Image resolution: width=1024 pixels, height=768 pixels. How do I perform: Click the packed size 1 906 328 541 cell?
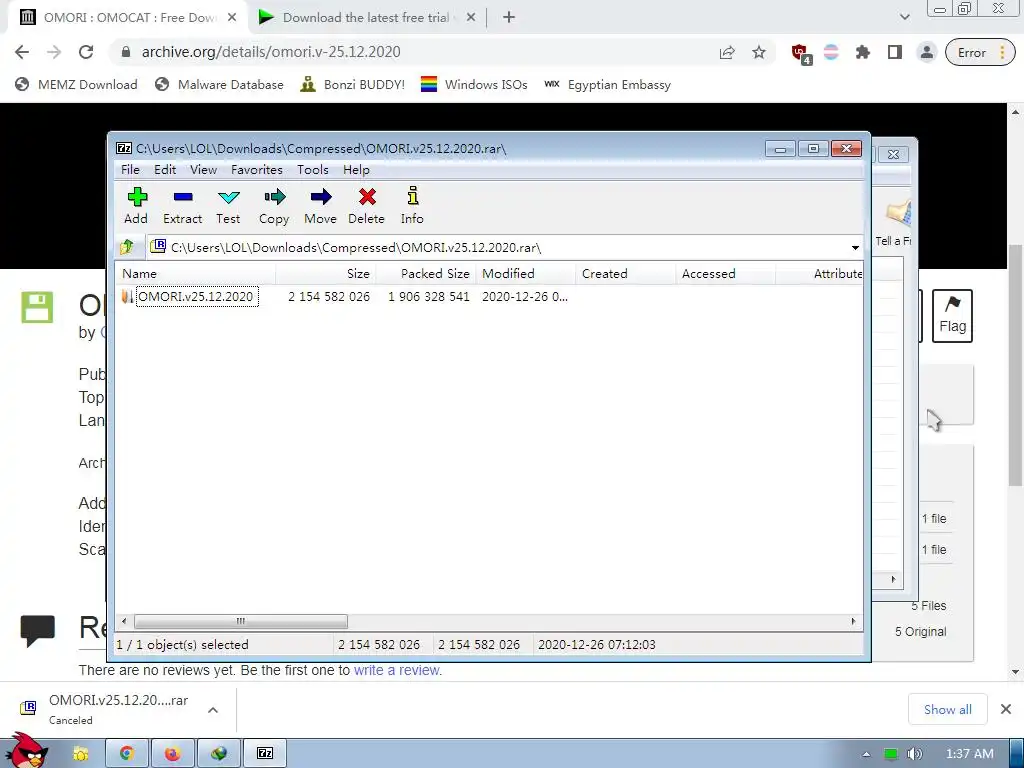tap(428, 296)
